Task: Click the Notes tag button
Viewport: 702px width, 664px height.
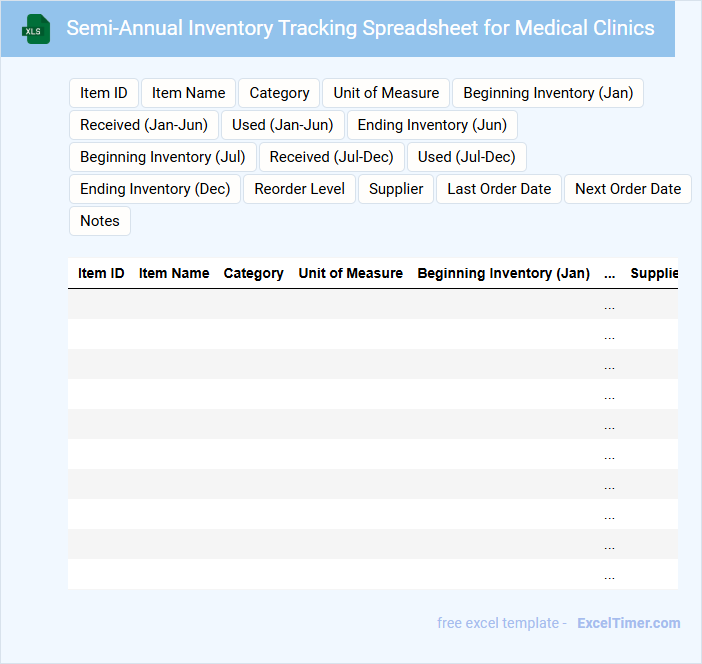Action: pyautogui.click(x=100, y=221)
